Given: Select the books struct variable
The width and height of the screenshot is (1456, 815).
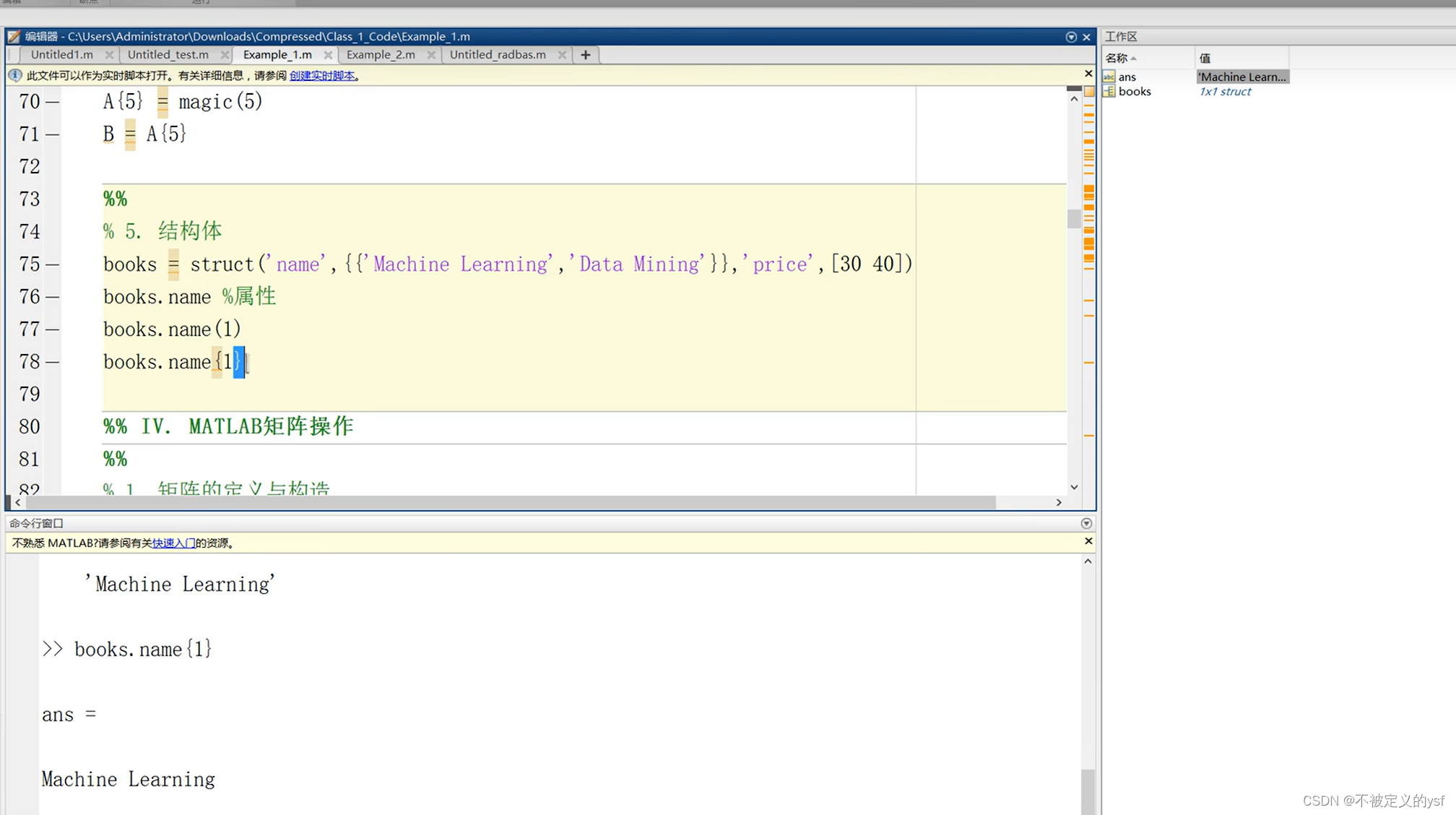Looking at the screenshot, I should pyautogui.click(x=1134, y=92).
